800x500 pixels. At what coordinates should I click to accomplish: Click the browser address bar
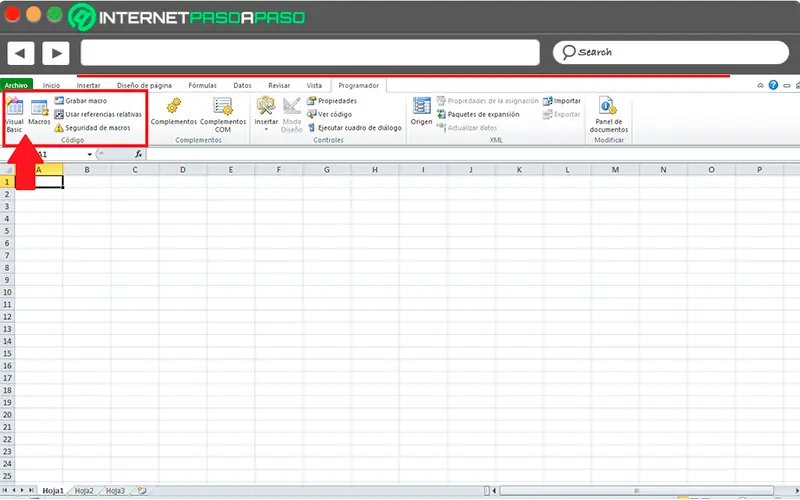pos(310,53)
